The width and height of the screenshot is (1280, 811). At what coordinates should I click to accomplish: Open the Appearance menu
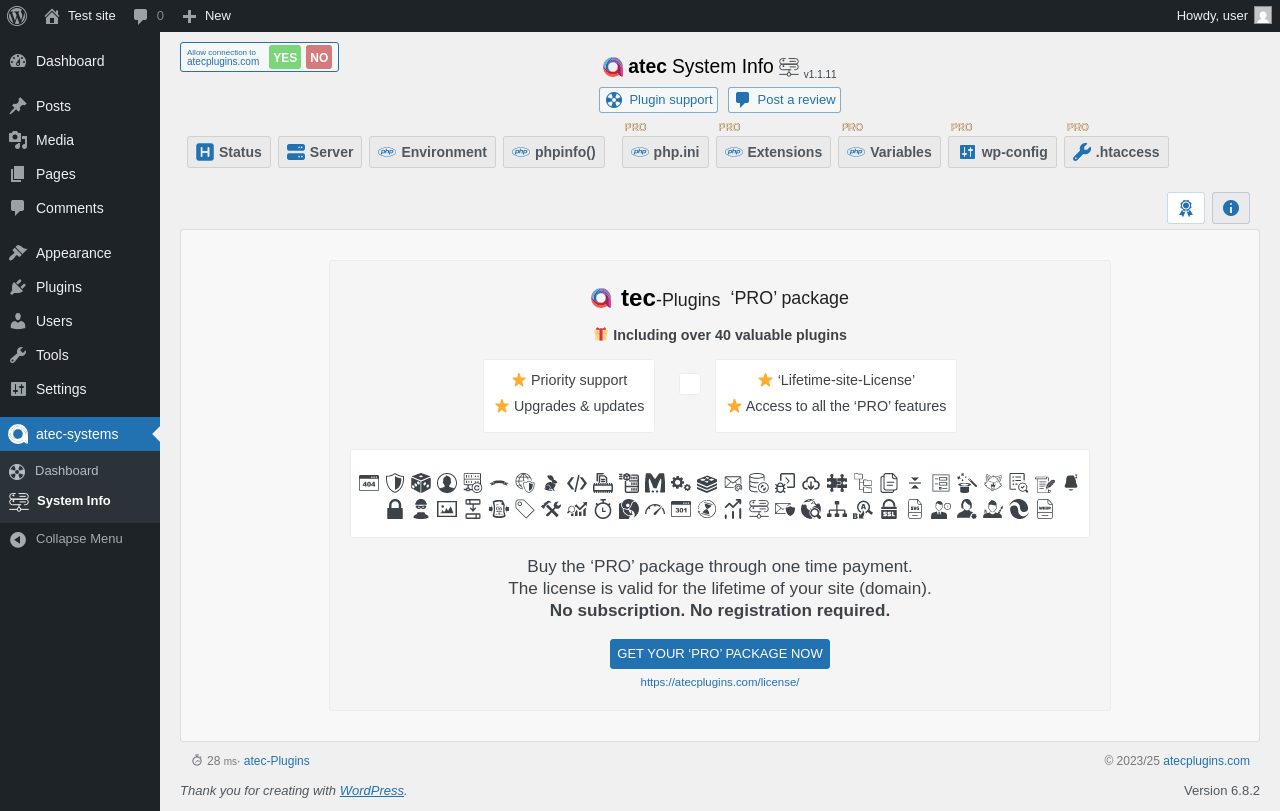(80, 253)
